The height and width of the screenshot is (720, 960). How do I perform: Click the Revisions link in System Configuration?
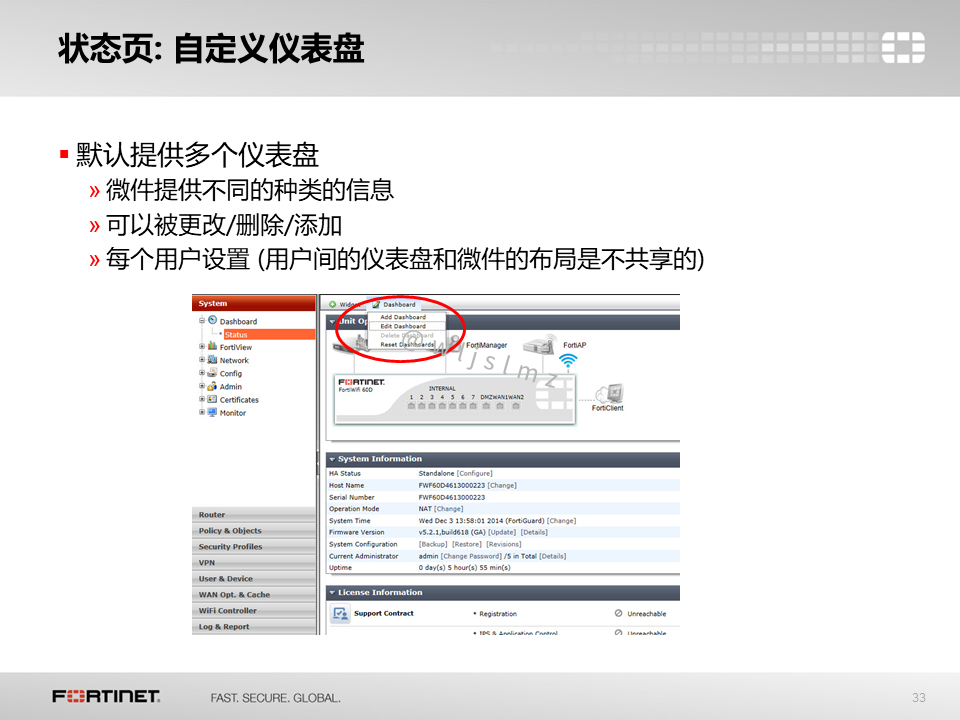click(504, 544)
